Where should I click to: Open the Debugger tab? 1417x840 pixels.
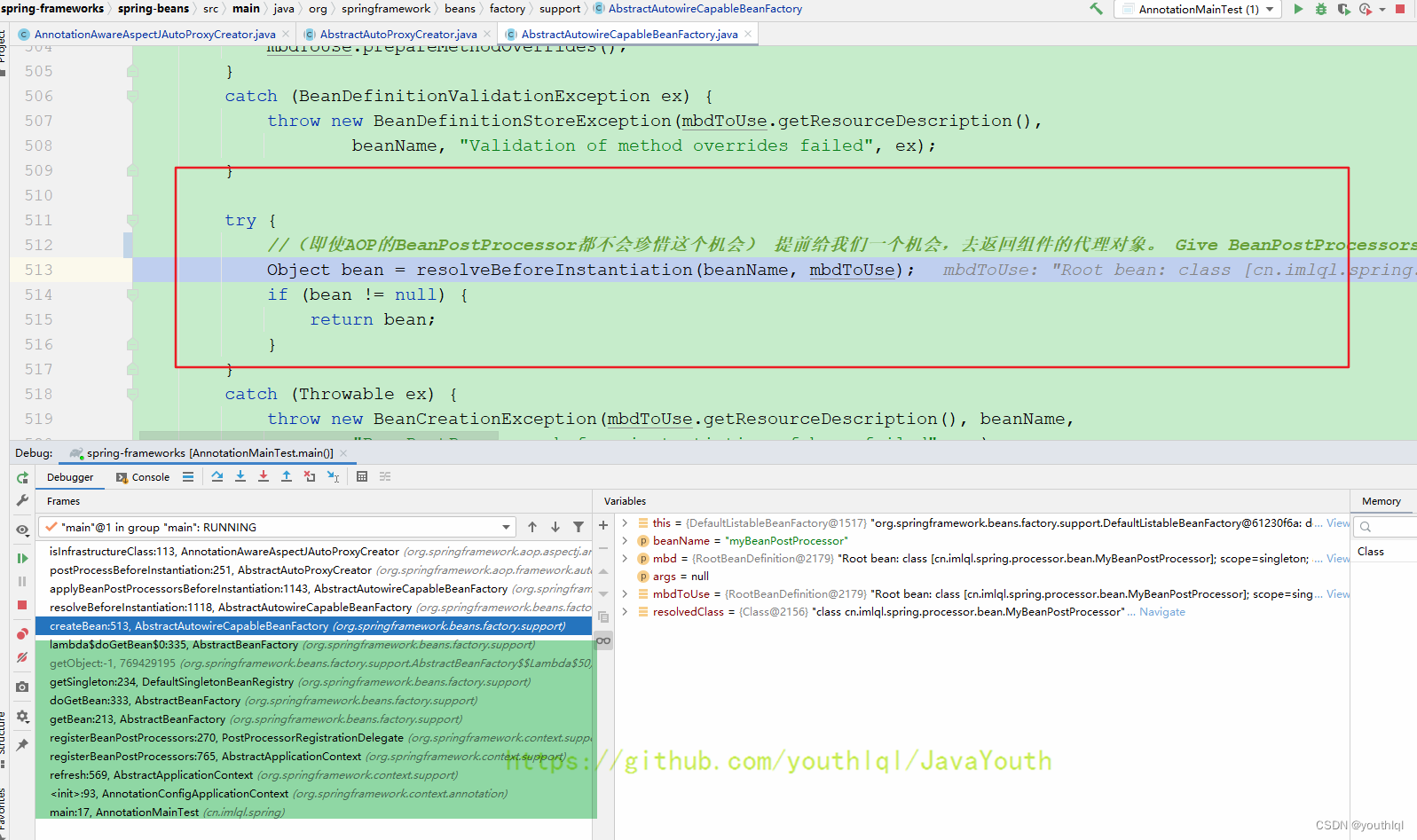tap(70, 477)
